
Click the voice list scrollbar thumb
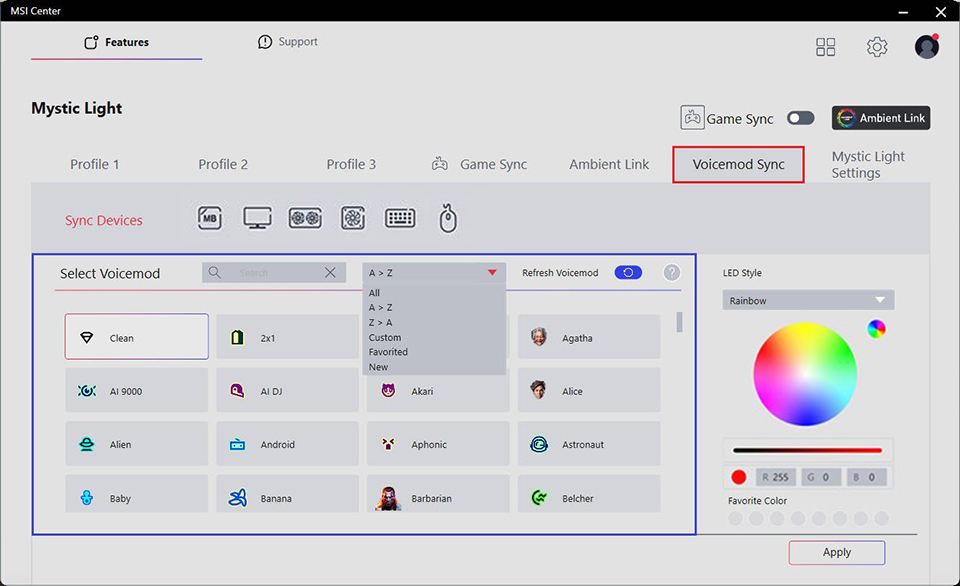[x=679, y=322]
